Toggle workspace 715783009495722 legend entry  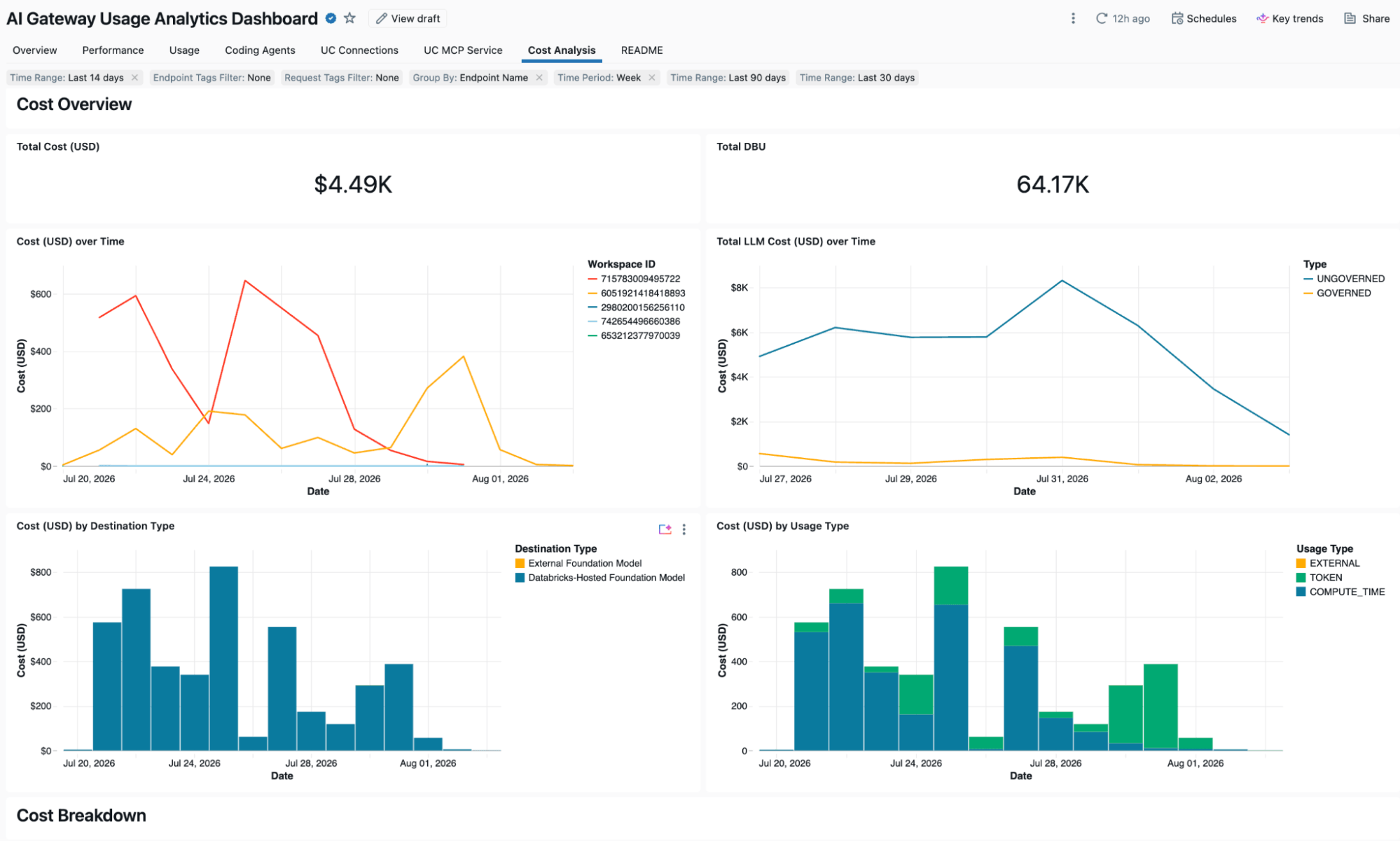click(x=634, y=279)
